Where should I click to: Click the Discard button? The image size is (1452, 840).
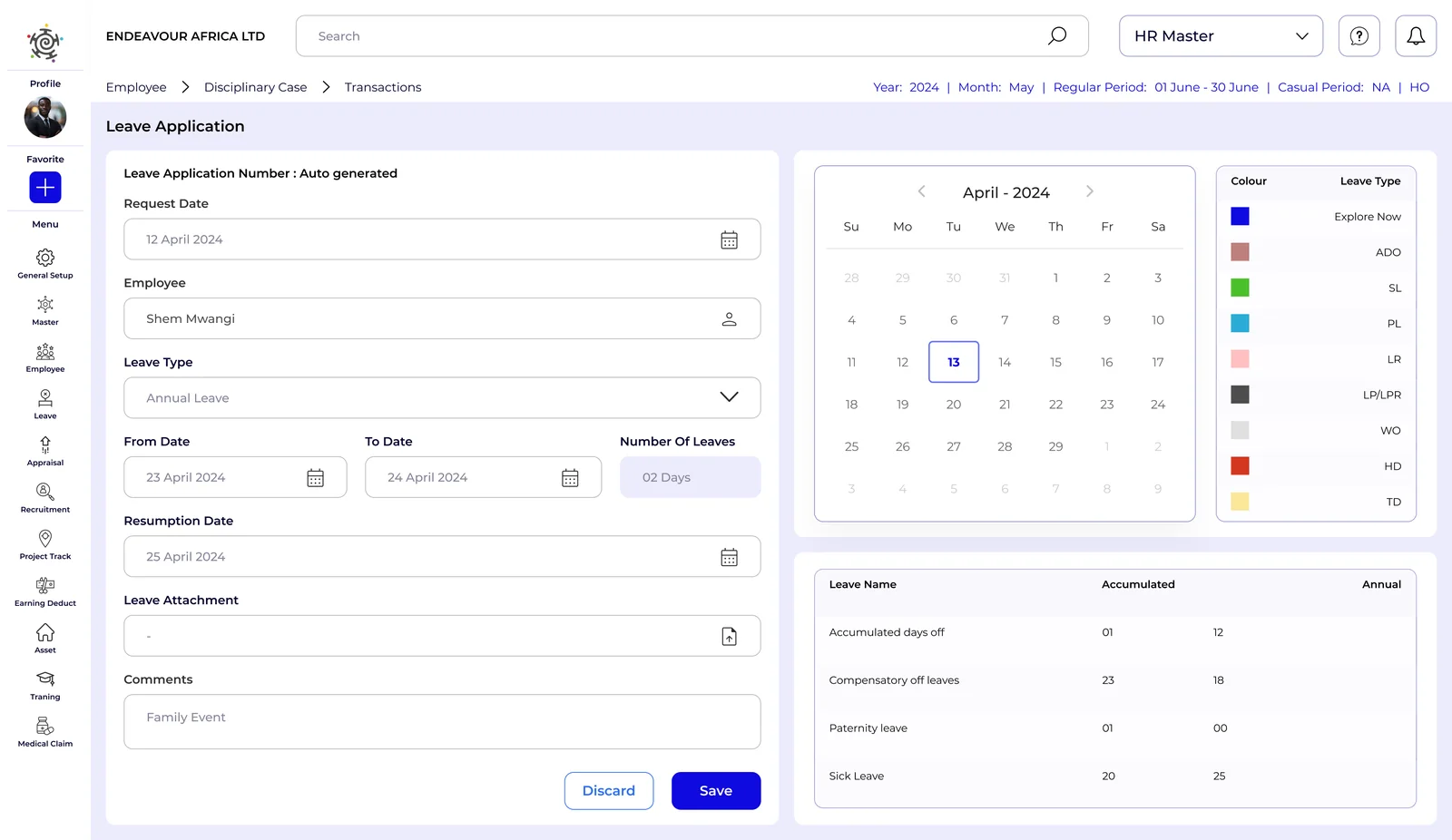click(609, 791)
